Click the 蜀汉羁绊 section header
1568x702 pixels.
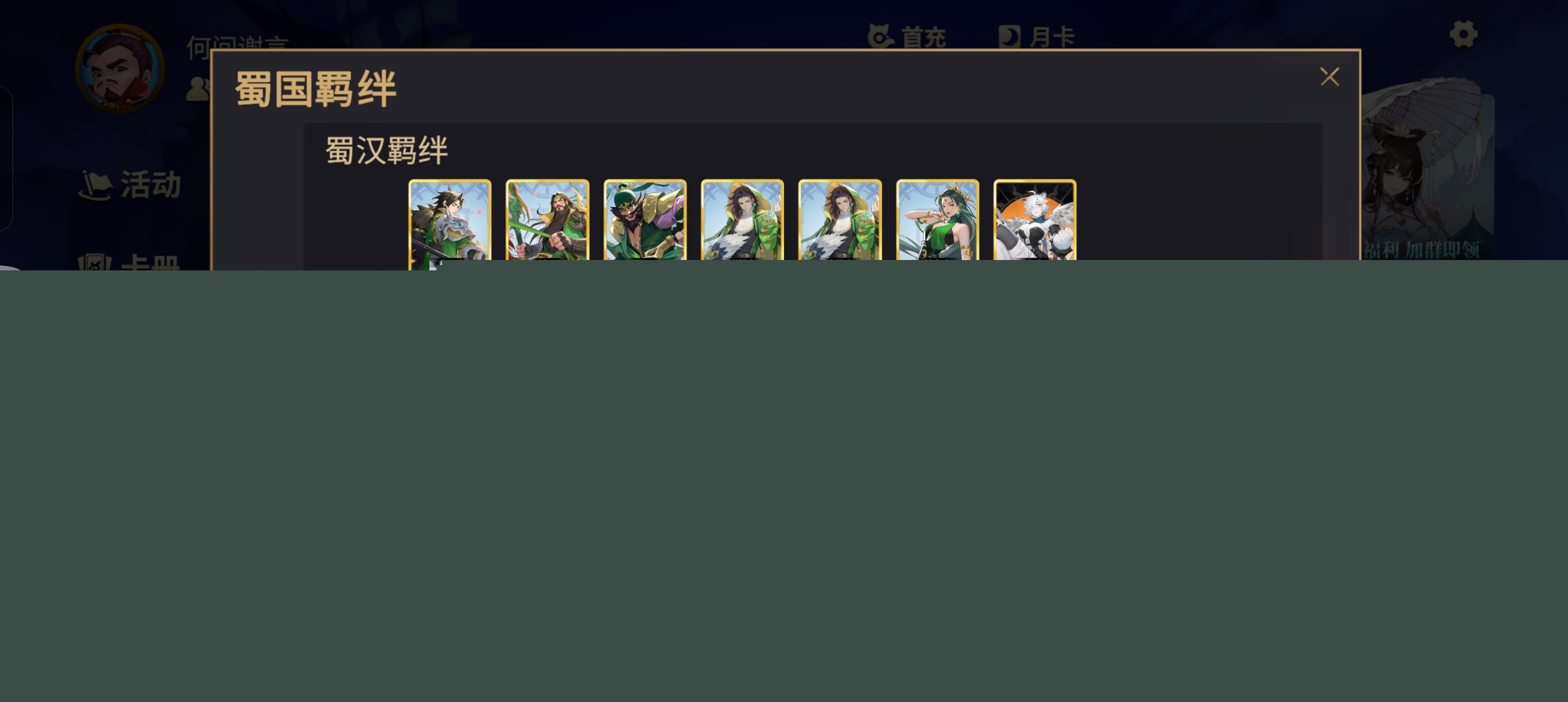[x=387, y=151]
